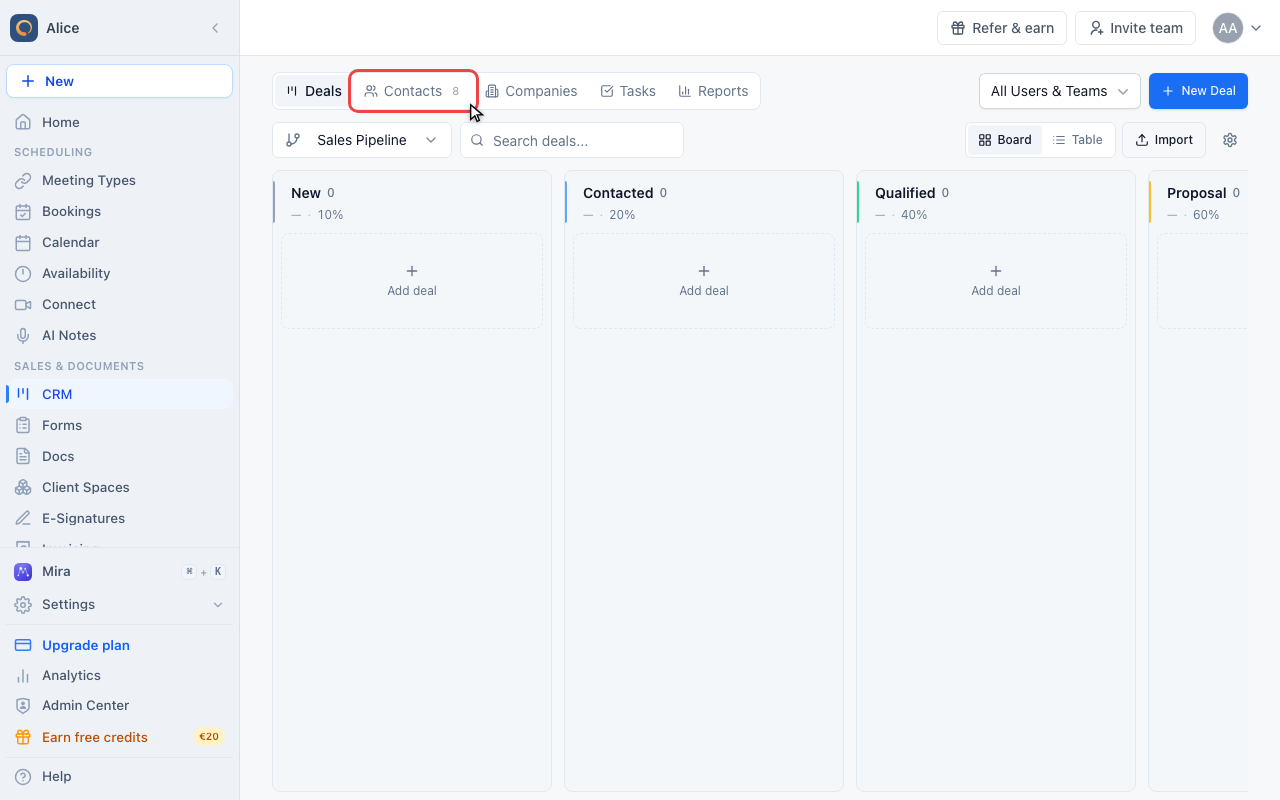The width and height of the screenshot is (1280, 800).
Task: Click the plus icon in Qualified column
Action: [996, 271]
